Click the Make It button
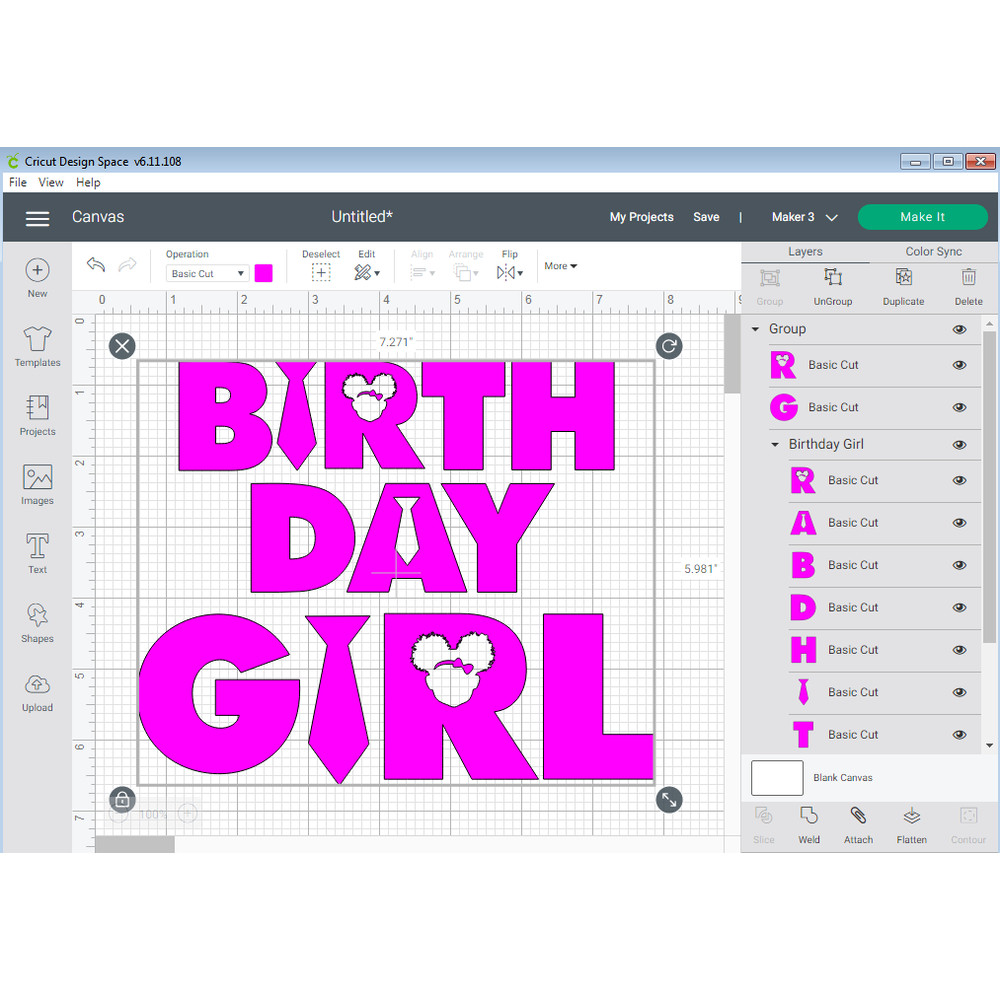1000x1000 pixels. click(922, 216)
